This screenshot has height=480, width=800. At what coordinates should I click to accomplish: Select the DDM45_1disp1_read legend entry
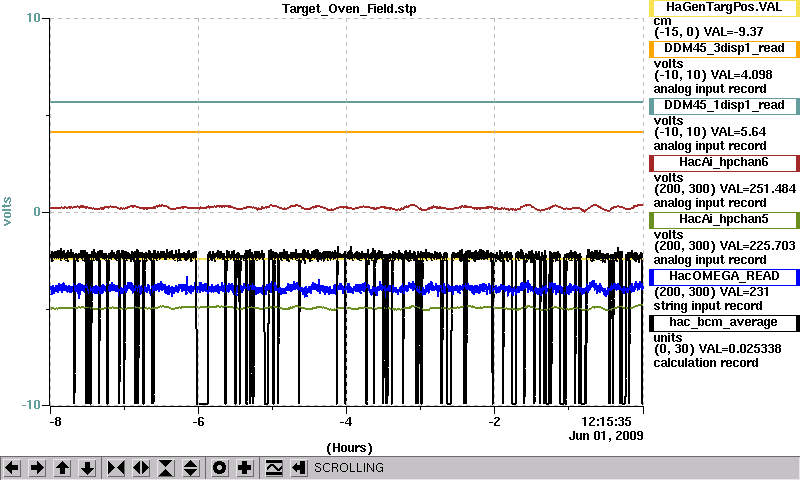pyautogui.click(x=724, y=106)
